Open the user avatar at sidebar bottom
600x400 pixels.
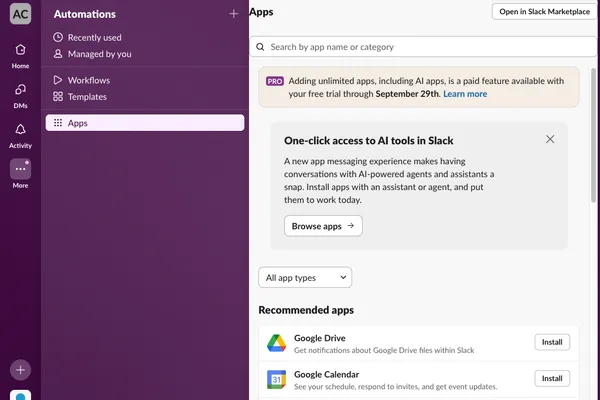pyautogui.click(x=20, y=395)
